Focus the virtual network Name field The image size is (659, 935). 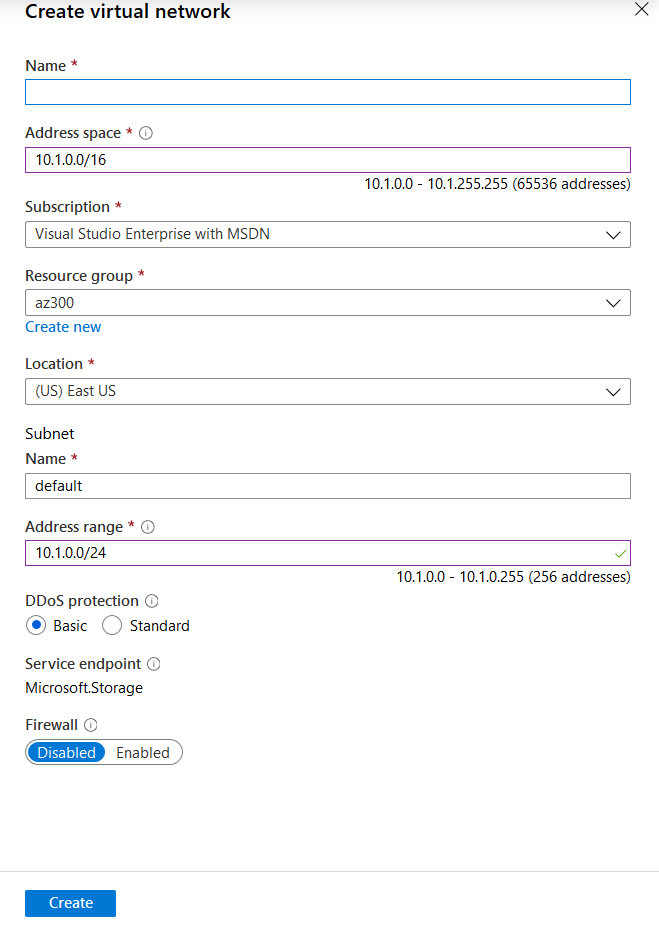[327, 92]
